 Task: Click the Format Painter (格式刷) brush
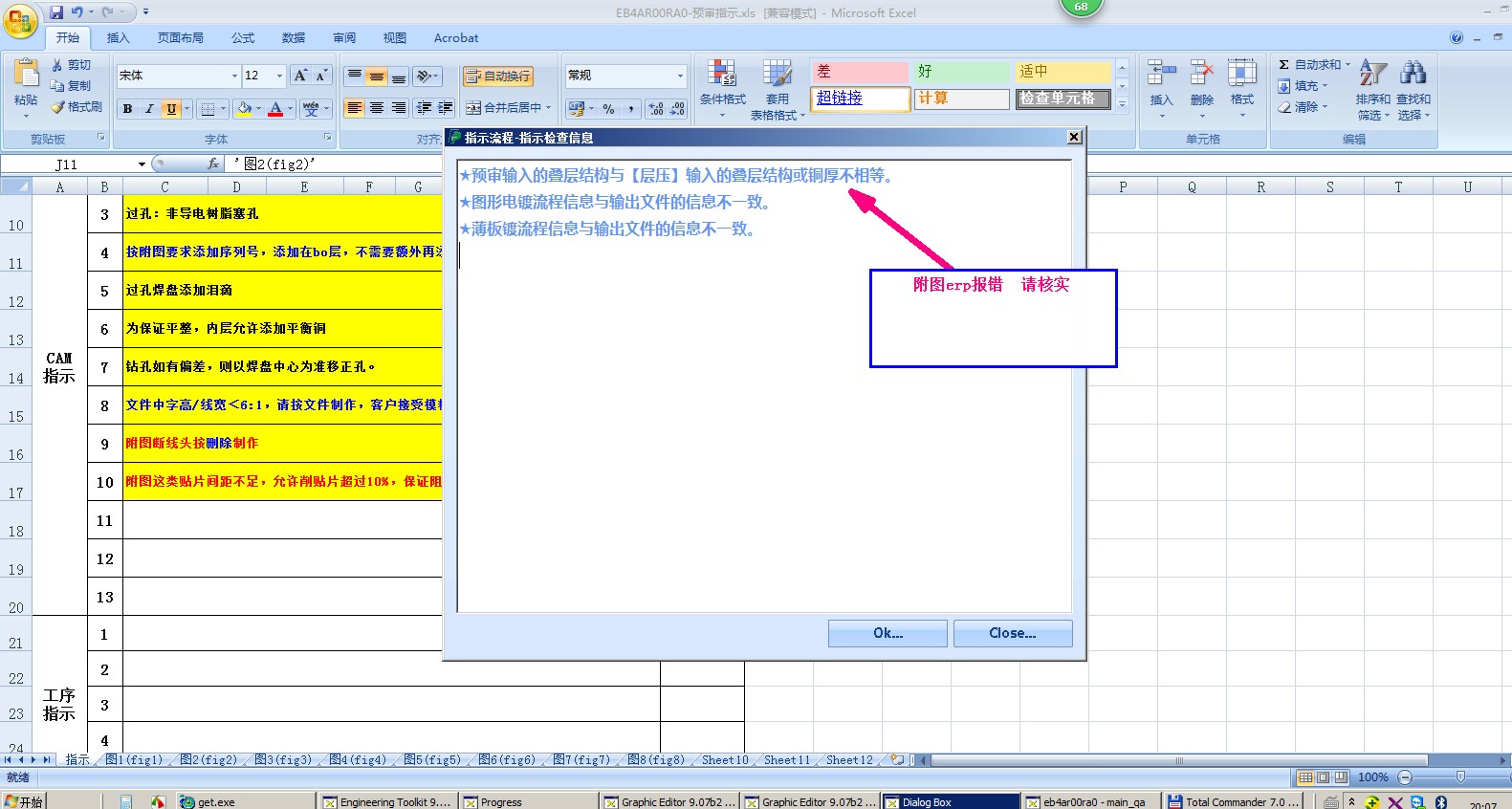pyautogui.click(x=57, y=107)
